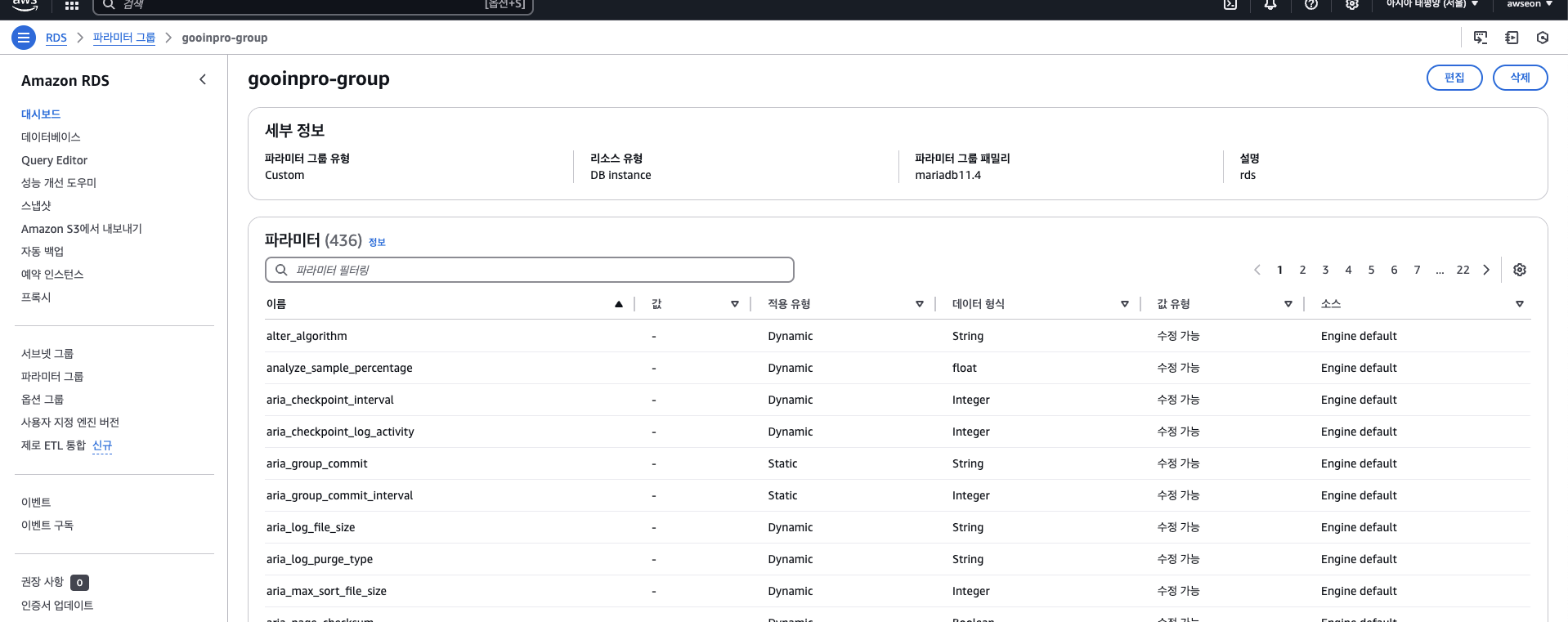Open the screen terminal icon beside breadcrumbs
Screen dimensions: 1568x622
(1481, 38)
